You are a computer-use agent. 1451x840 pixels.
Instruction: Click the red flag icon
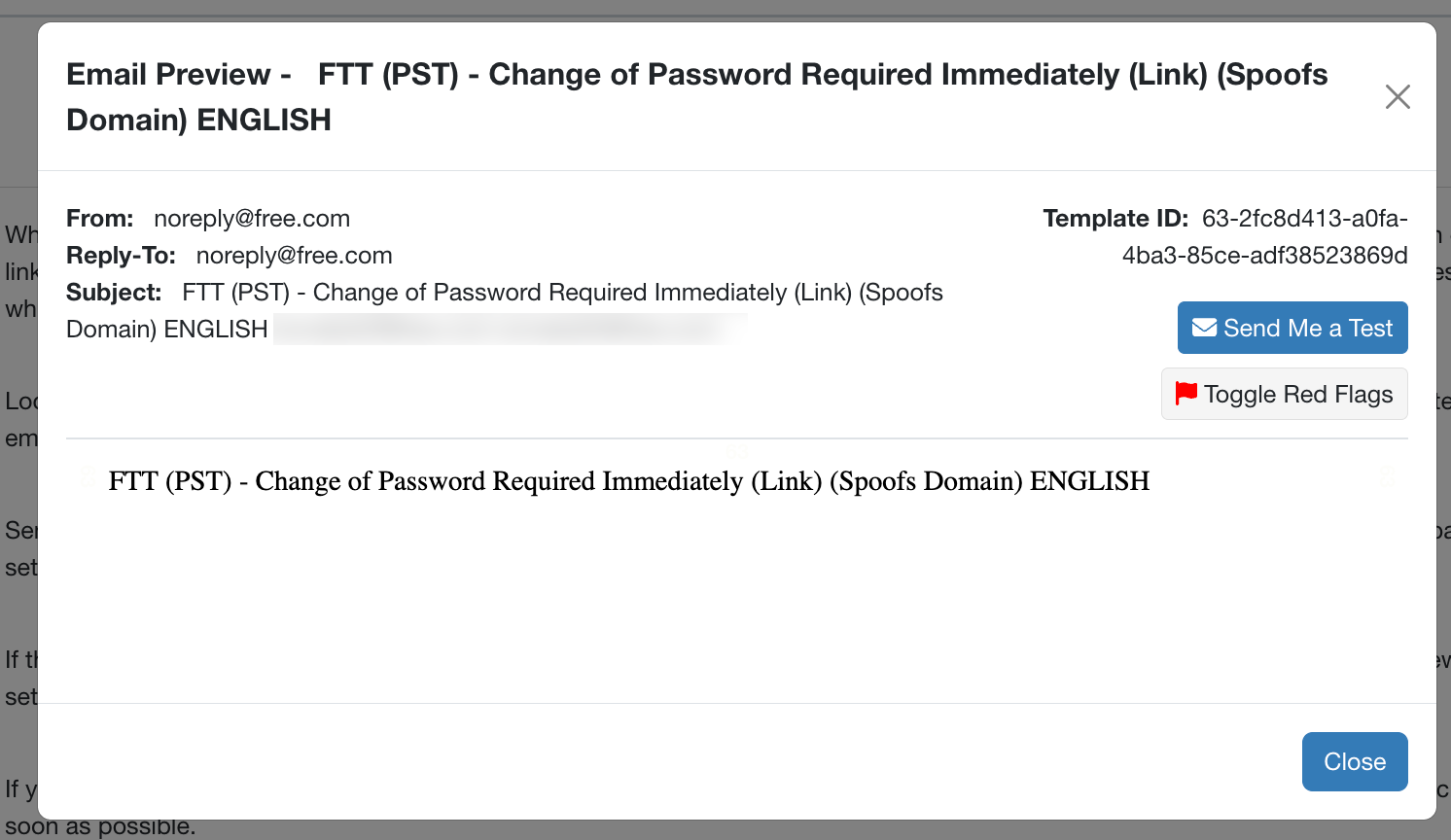(1186, 393)
